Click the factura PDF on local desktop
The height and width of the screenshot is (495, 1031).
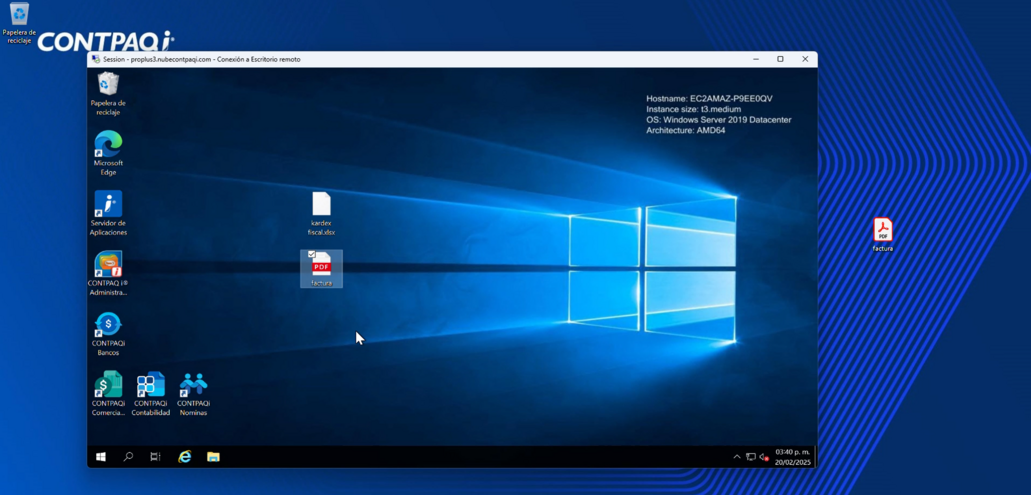[x=882, y=231]
